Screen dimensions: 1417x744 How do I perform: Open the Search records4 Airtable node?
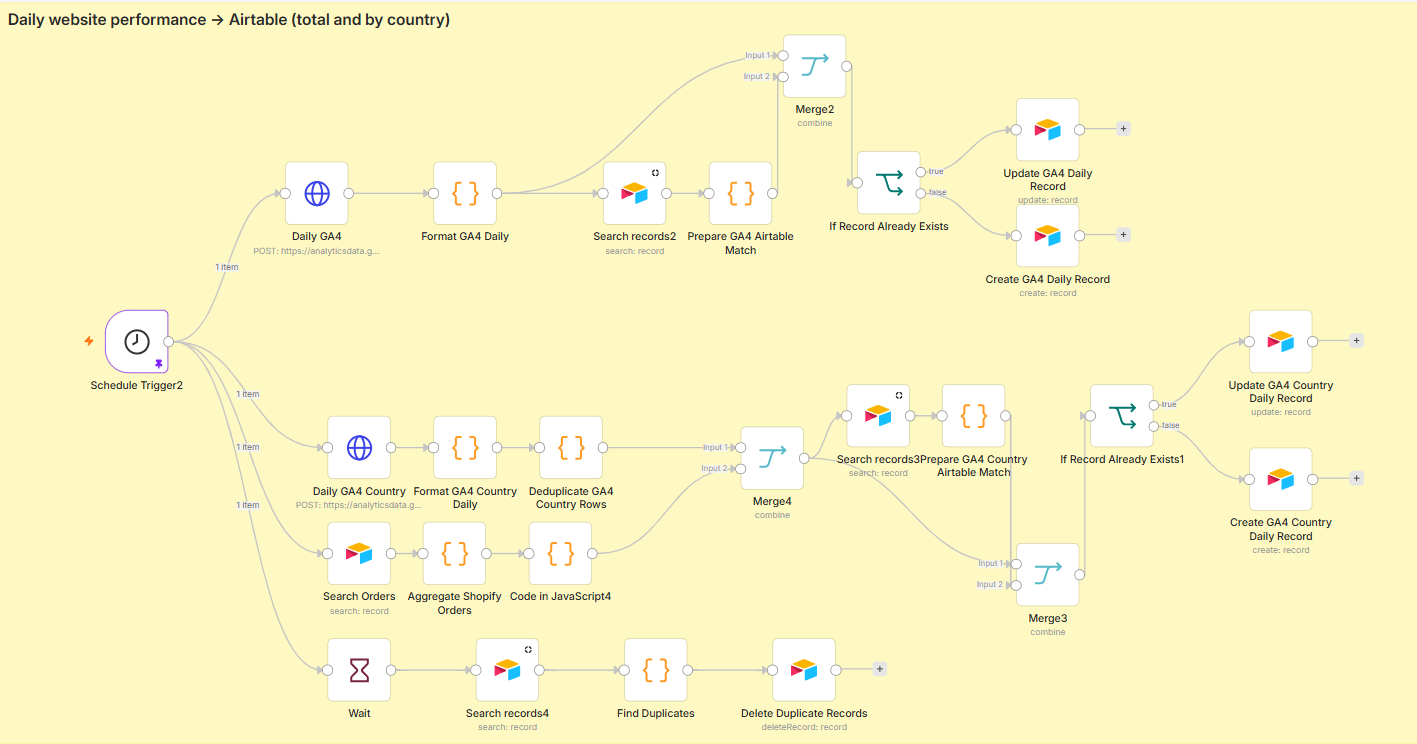(x=507, y=671)
